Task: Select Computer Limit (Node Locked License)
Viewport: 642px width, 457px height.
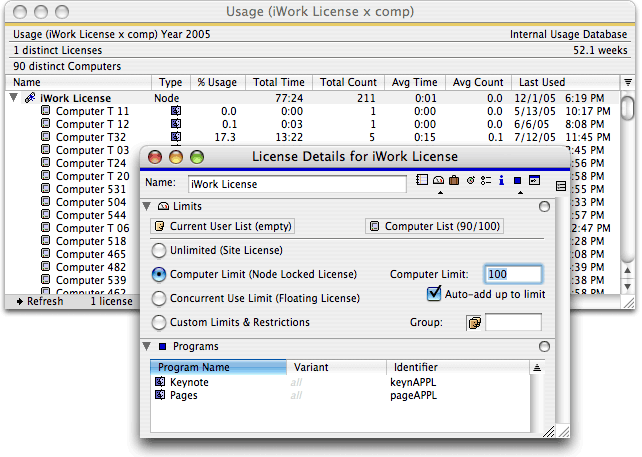Action: (x=159, y=274)
